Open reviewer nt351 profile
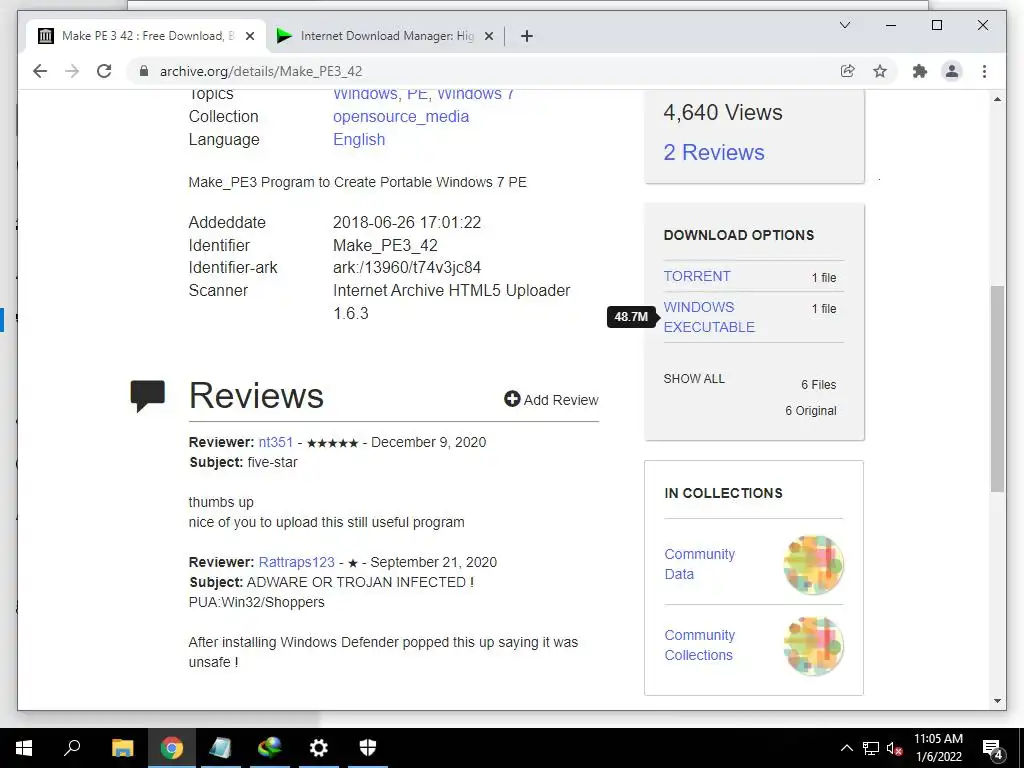This screenshot has width=1024, height=768. point(276,442)
